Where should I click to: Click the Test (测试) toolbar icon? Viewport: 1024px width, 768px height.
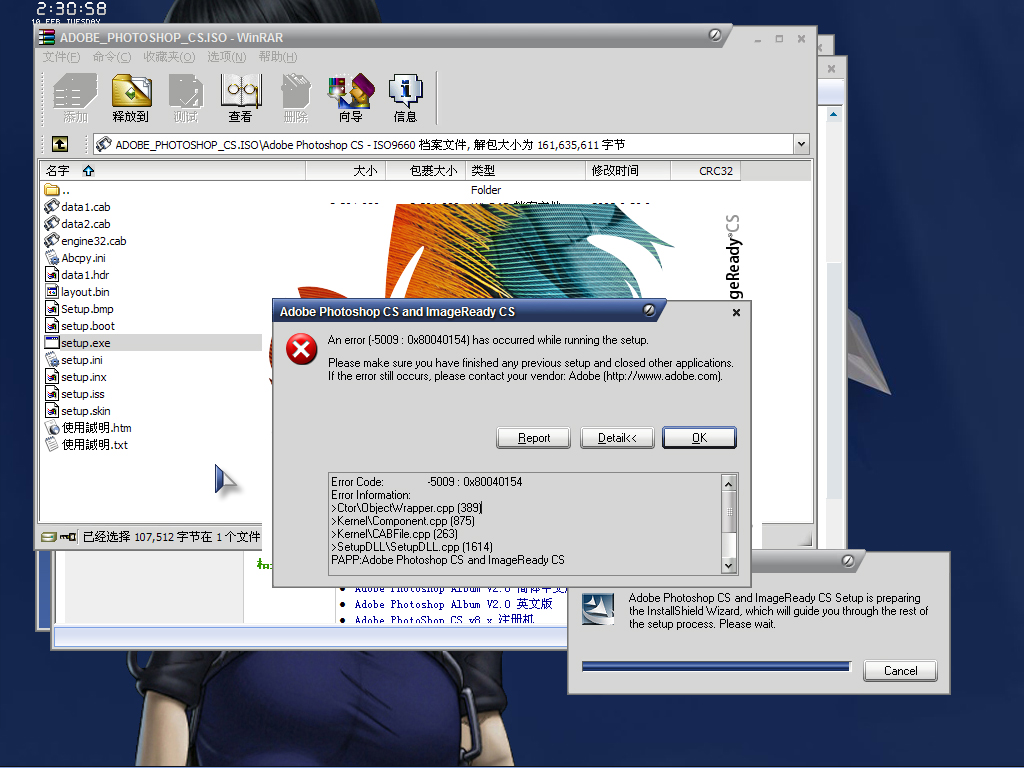pyautogui.click(x=185, y=98)
